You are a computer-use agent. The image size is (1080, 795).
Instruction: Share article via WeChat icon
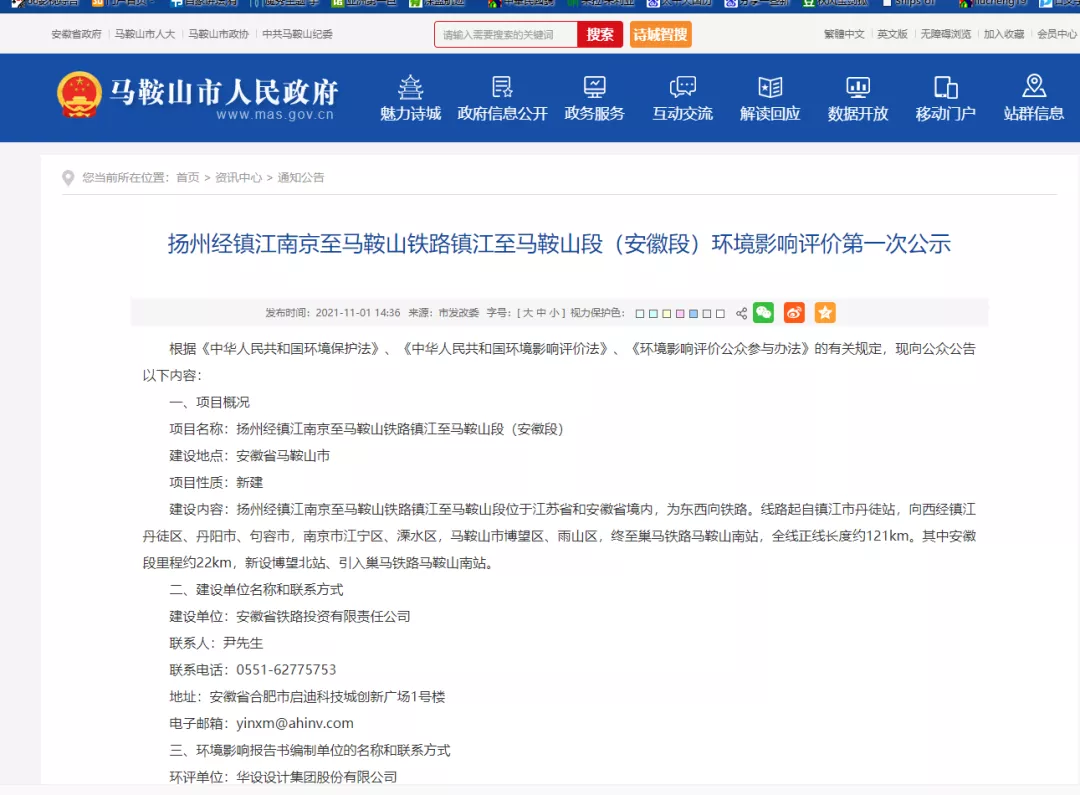point(763,313)
